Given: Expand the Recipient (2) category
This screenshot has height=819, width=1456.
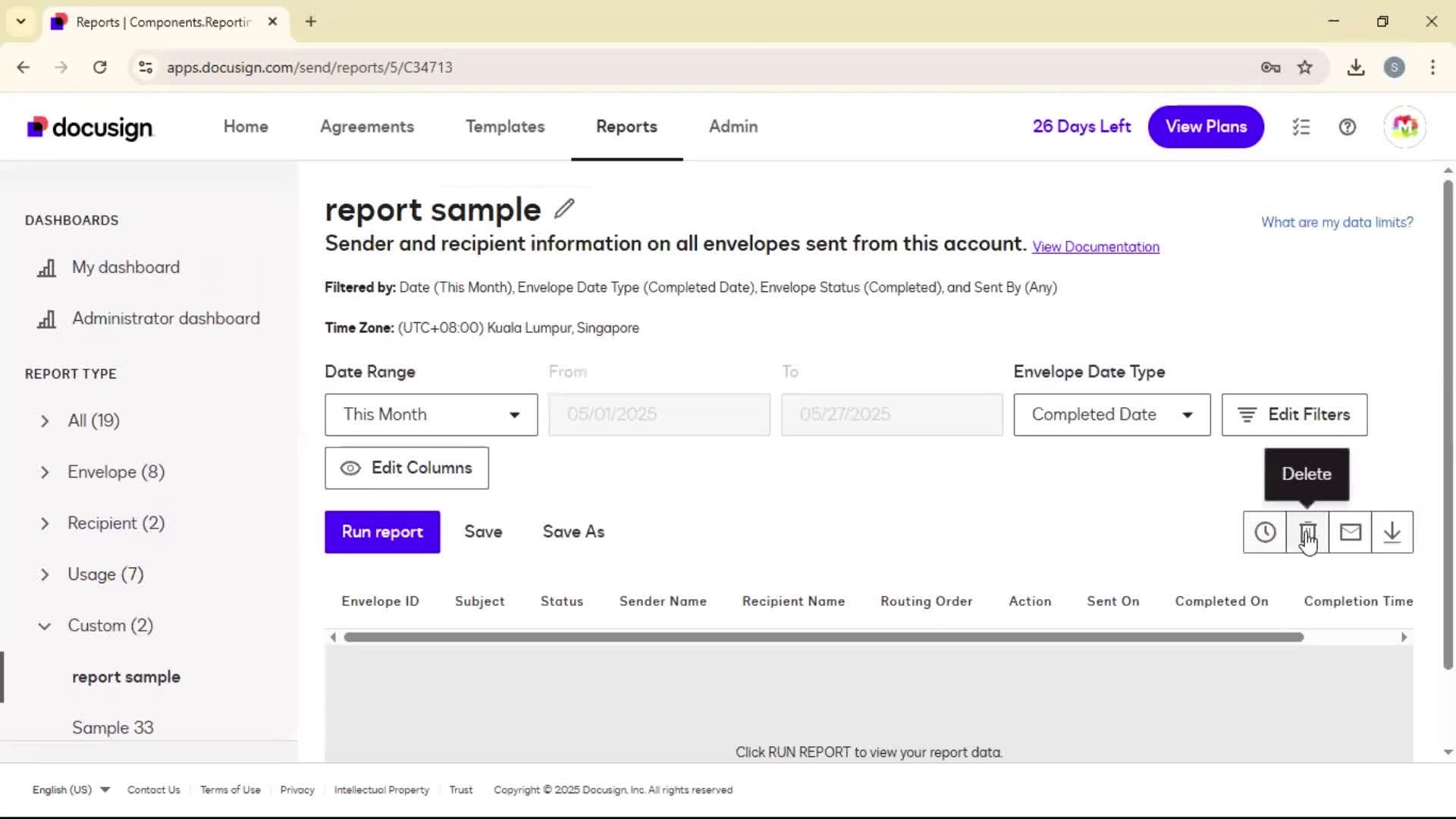Looking at the screenshot, I should pyautogui.click(x=45, y=523).
